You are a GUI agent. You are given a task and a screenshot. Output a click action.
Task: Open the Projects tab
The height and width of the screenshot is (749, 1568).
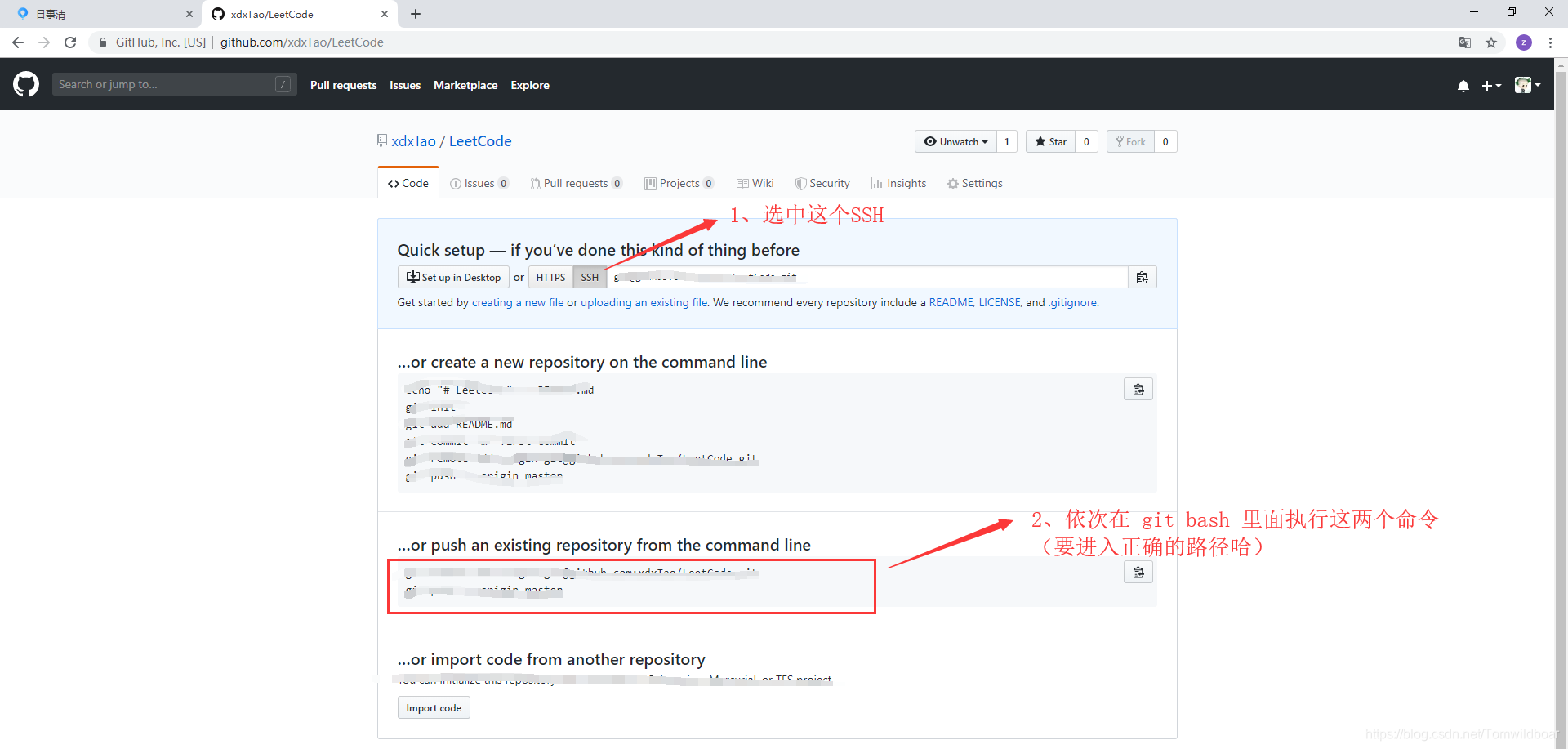tap(679, 183)
